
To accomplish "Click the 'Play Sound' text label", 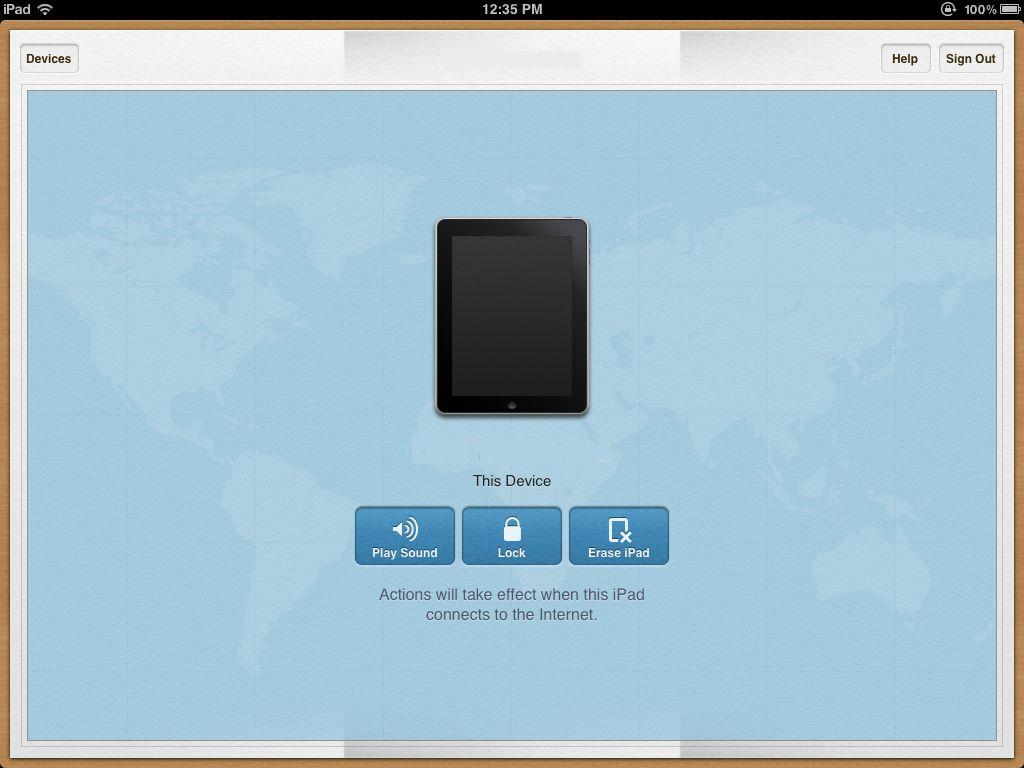I will [x=405, y=553].
